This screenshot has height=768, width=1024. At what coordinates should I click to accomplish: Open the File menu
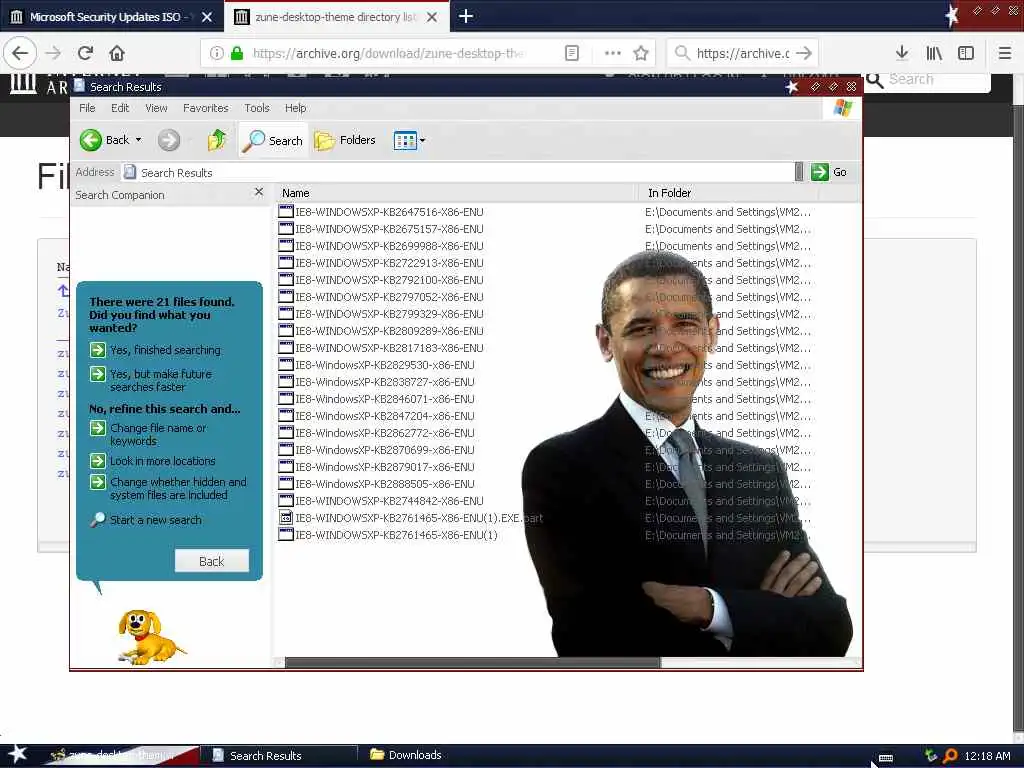click(87, 108)
